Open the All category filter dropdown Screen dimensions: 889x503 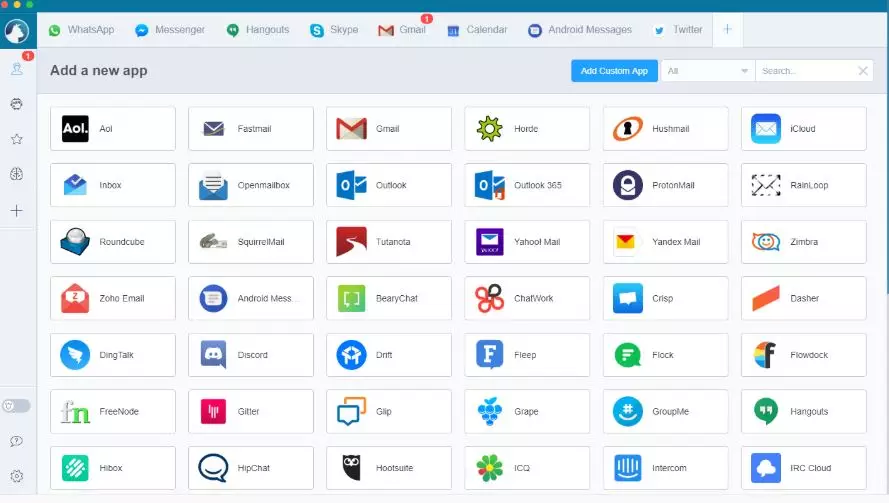[707, 71]
